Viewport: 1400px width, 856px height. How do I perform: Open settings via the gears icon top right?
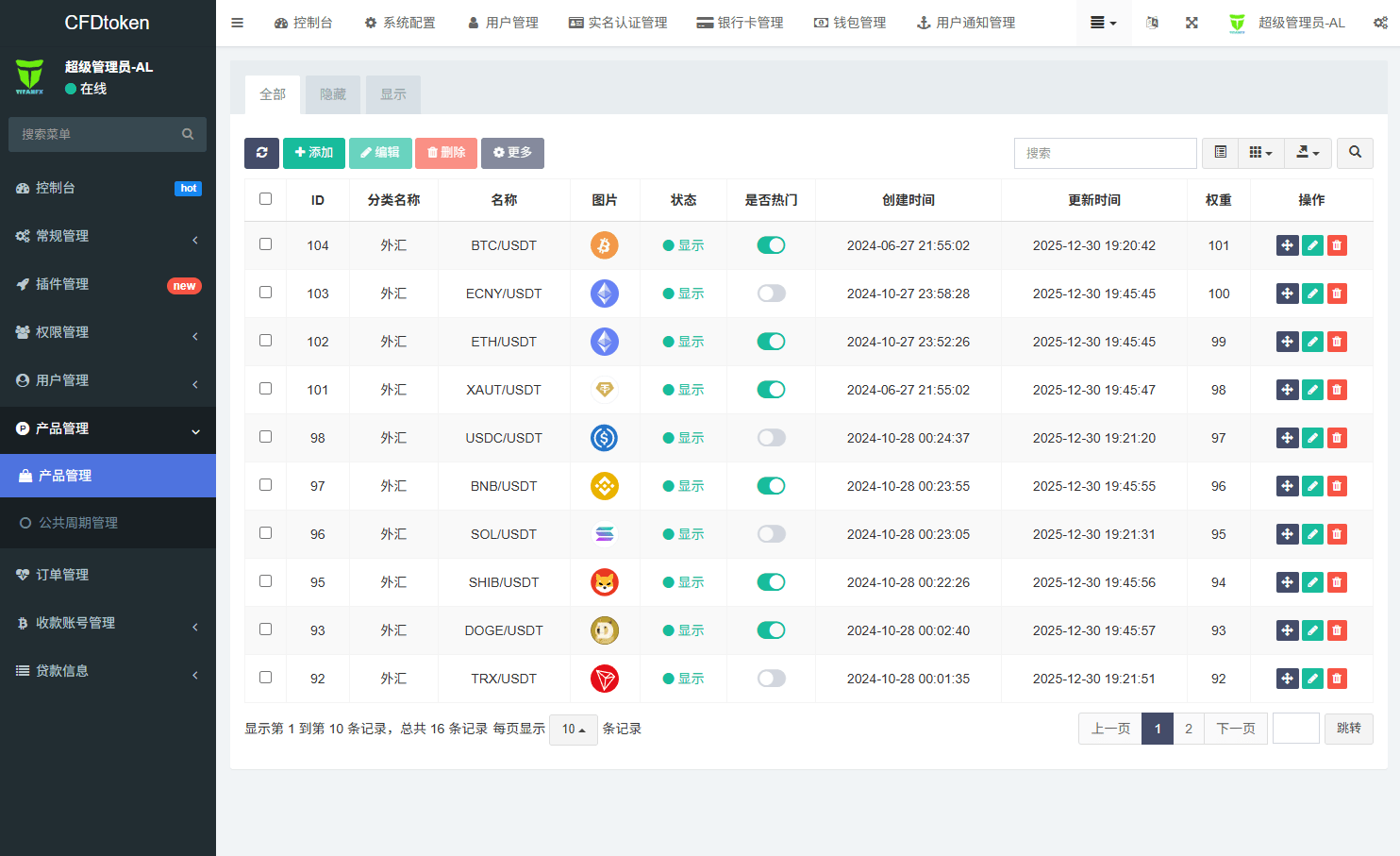1380,22
